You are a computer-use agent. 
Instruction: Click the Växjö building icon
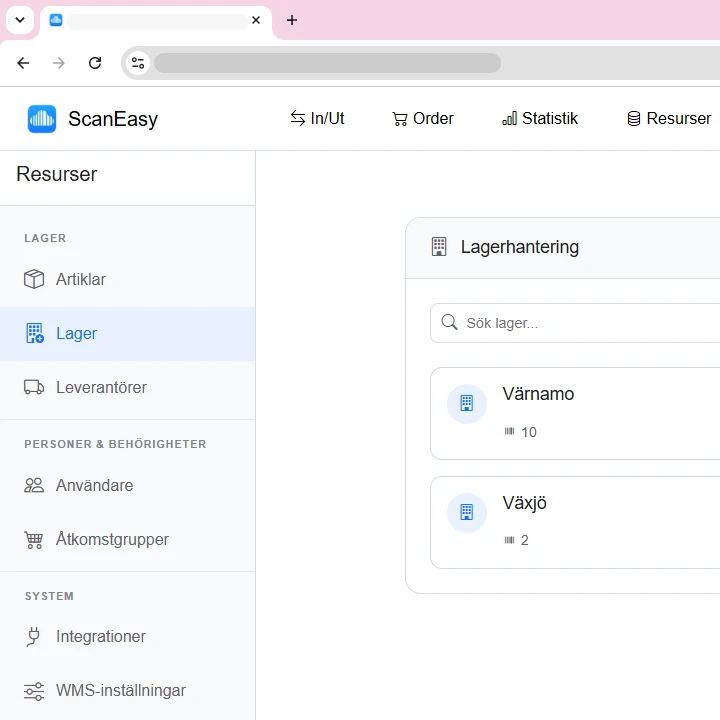467,512
